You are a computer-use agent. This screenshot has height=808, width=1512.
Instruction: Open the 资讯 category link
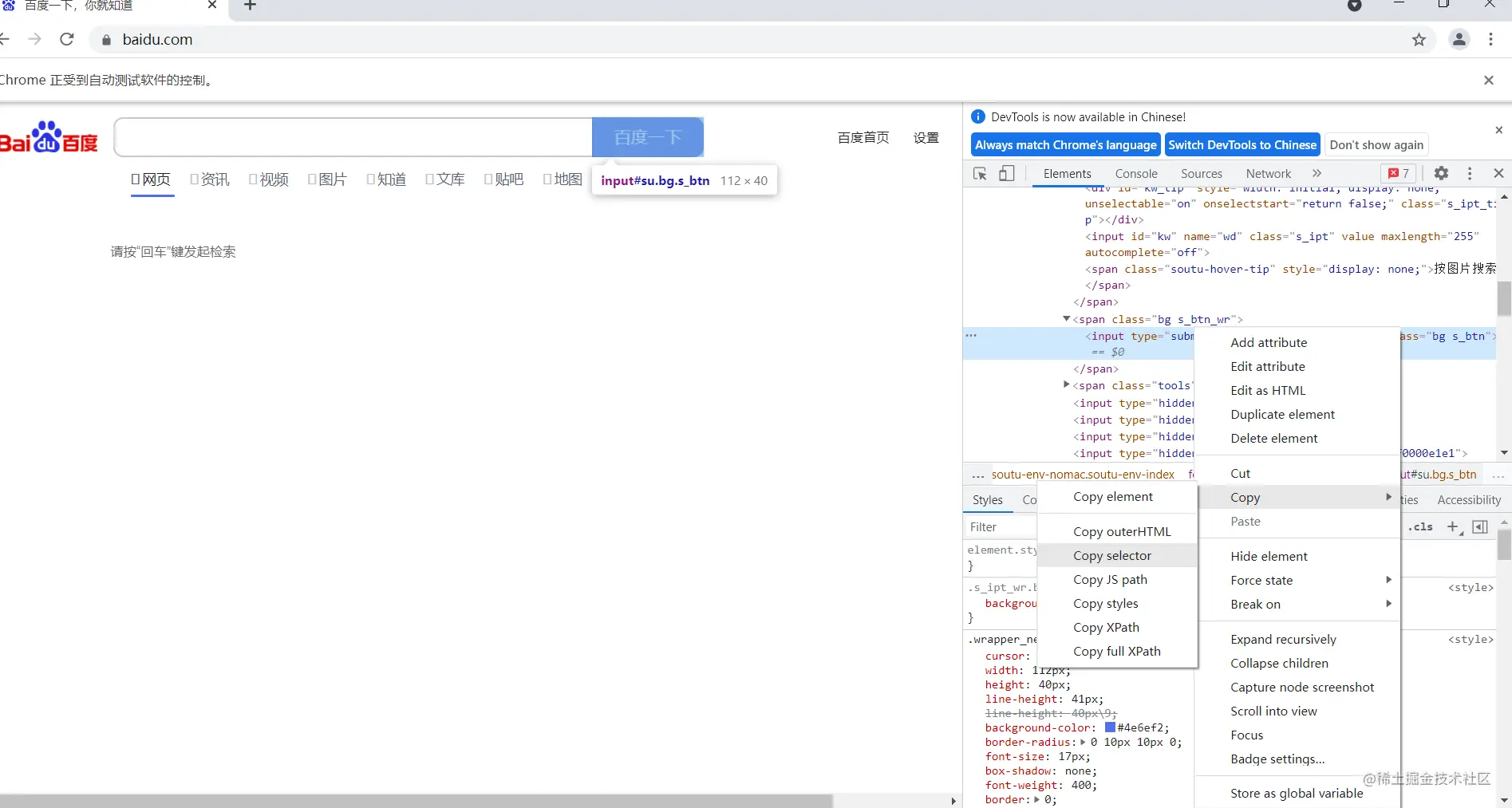210,179
